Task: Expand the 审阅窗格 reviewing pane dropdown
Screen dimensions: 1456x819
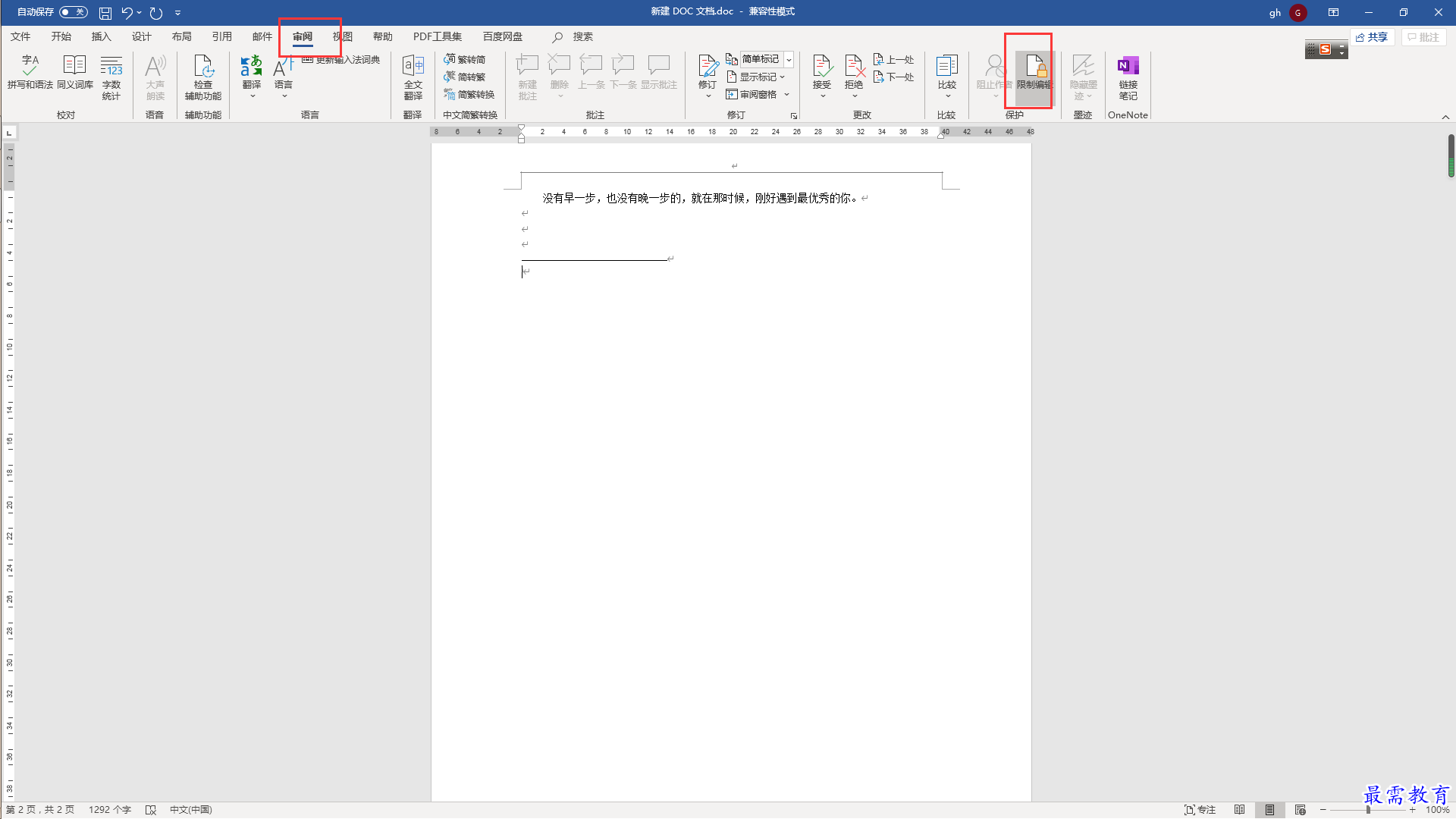Action: pos(787,94)
